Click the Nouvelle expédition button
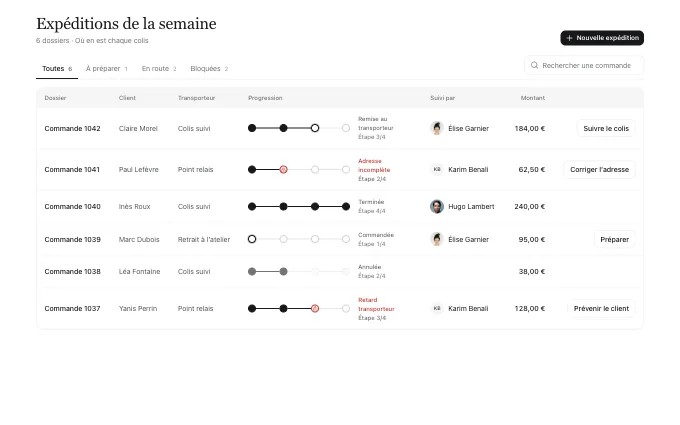Viewport: 680px width, 425px height. (x=602, y=38)
